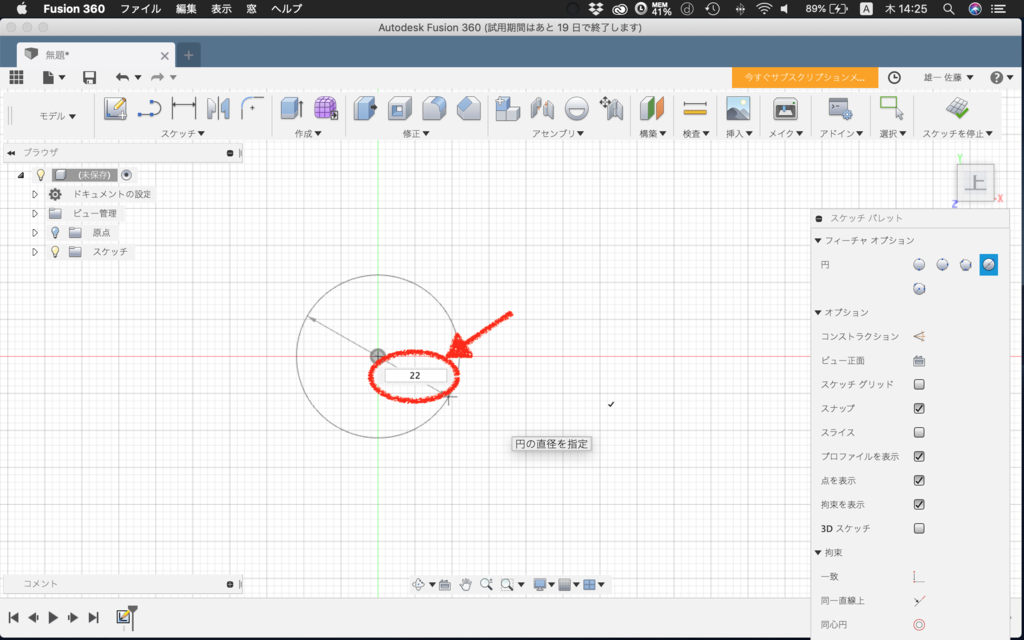Open the 作成 toolbar dropdown

click(308, 133)
